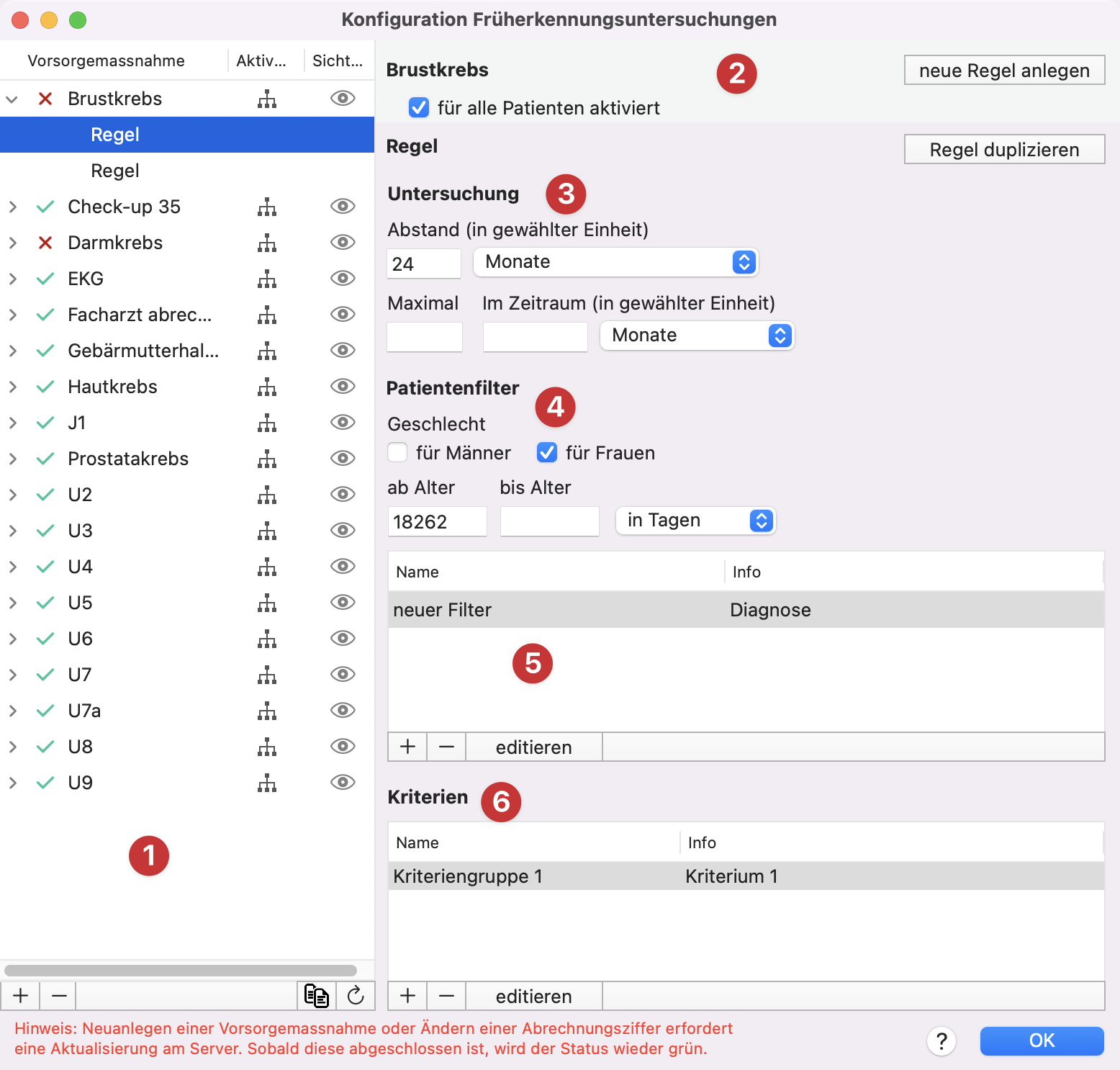Click the Aktiv... column header
This screenshot has width=1120, height=1070.
(261, 60)
